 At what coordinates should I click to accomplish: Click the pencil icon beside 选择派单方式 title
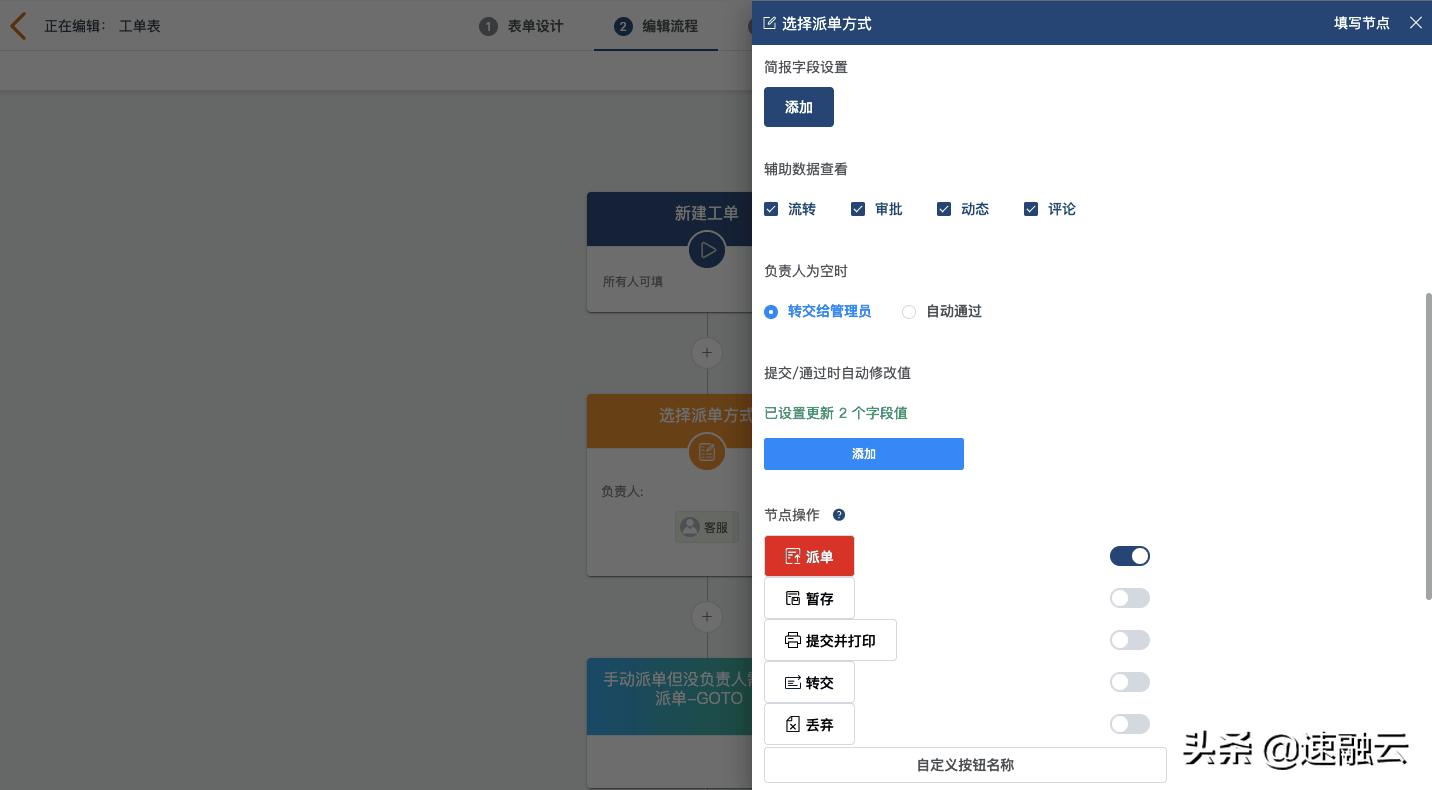tap(770, 23)
